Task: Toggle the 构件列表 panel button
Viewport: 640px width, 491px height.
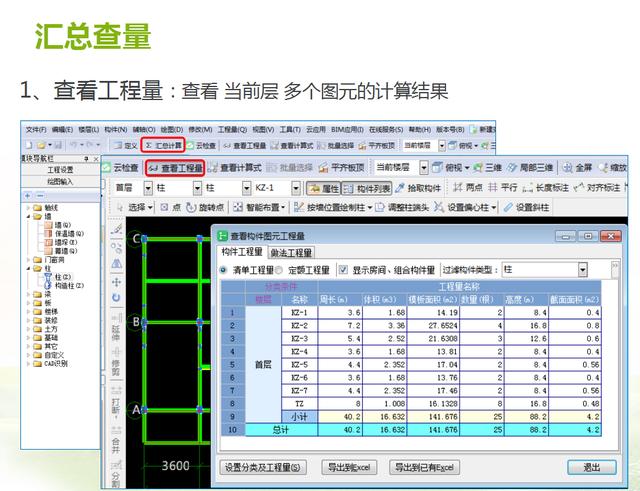Action: (x=367, y=188)
